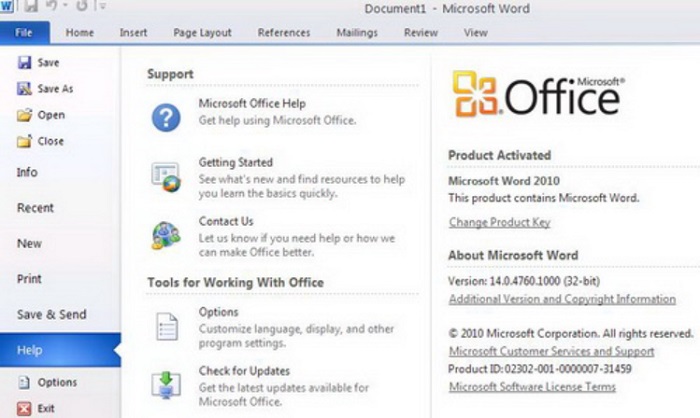Viewport: 700px width, 418px height.
Task: Expand the Quick Access Toolbar customize arrow
Action: (102, 6)
